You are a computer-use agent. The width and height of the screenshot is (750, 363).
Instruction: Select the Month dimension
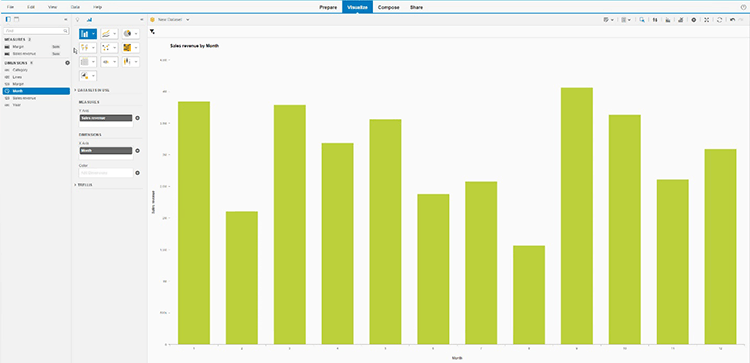(36, 91)
